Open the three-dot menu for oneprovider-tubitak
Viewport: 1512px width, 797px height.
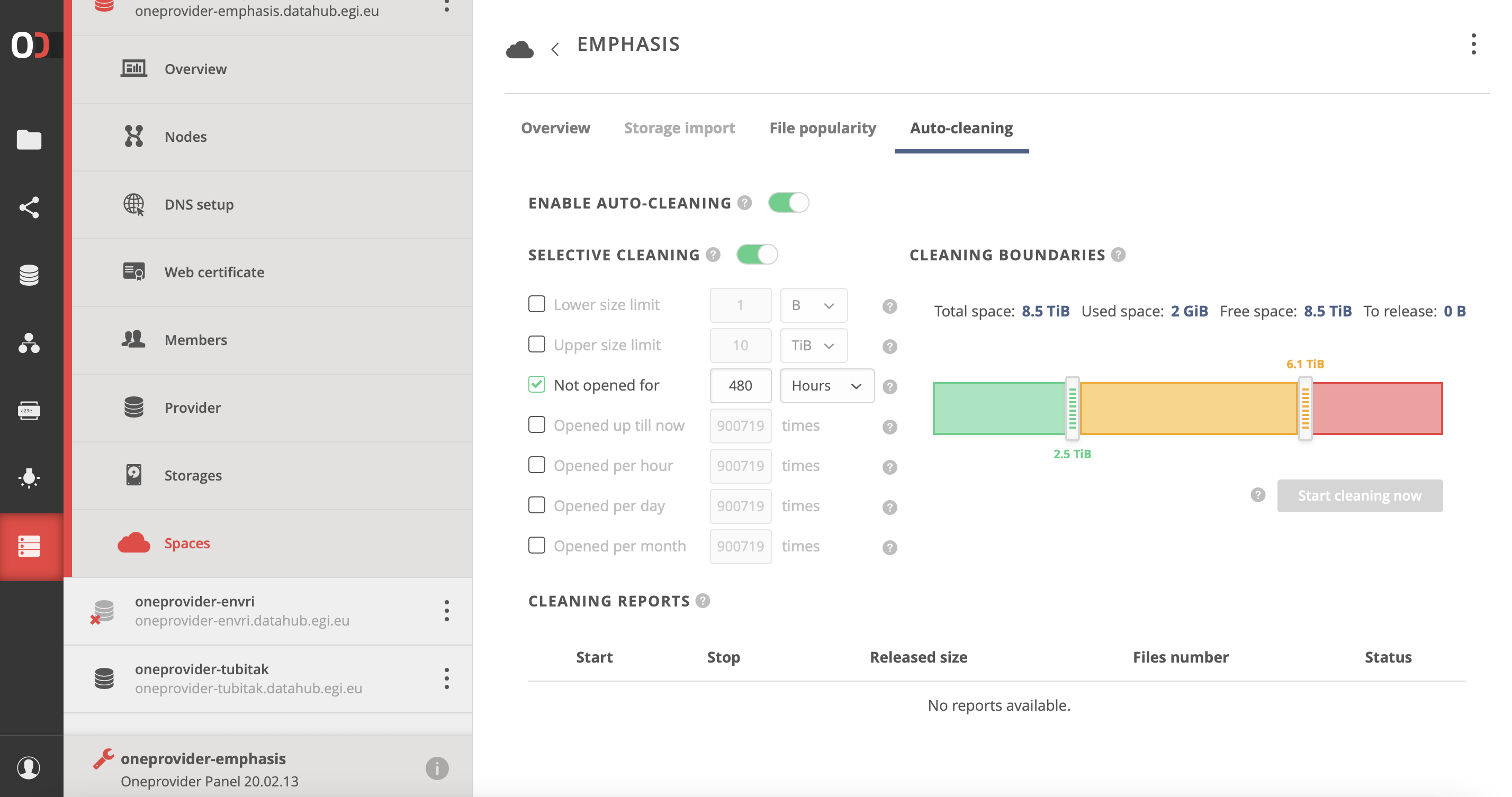(x=448, y=679)
